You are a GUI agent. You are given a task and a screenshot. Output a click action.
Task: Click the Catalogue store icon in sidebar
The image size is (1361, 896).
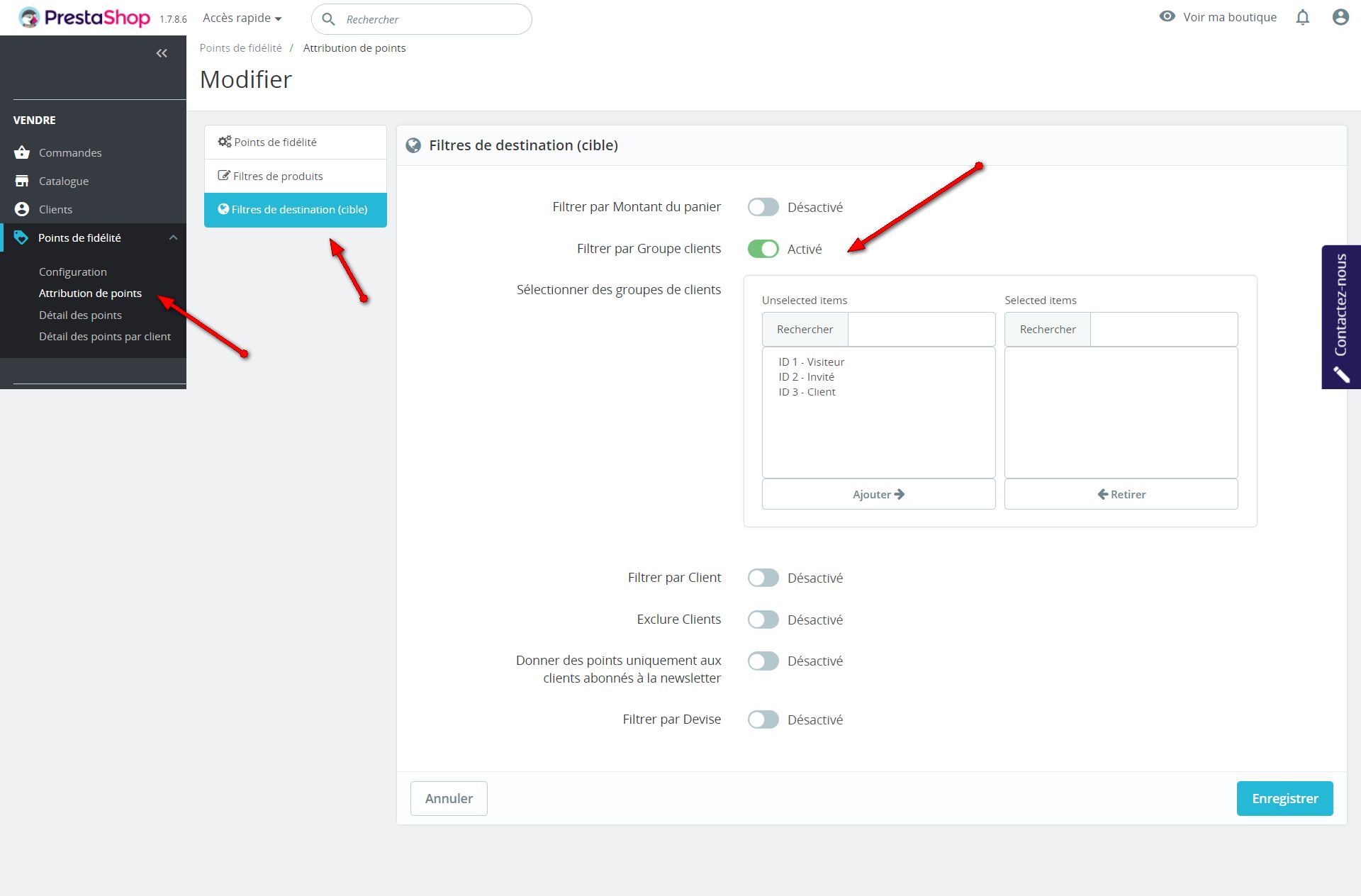(x=22, y=181)
